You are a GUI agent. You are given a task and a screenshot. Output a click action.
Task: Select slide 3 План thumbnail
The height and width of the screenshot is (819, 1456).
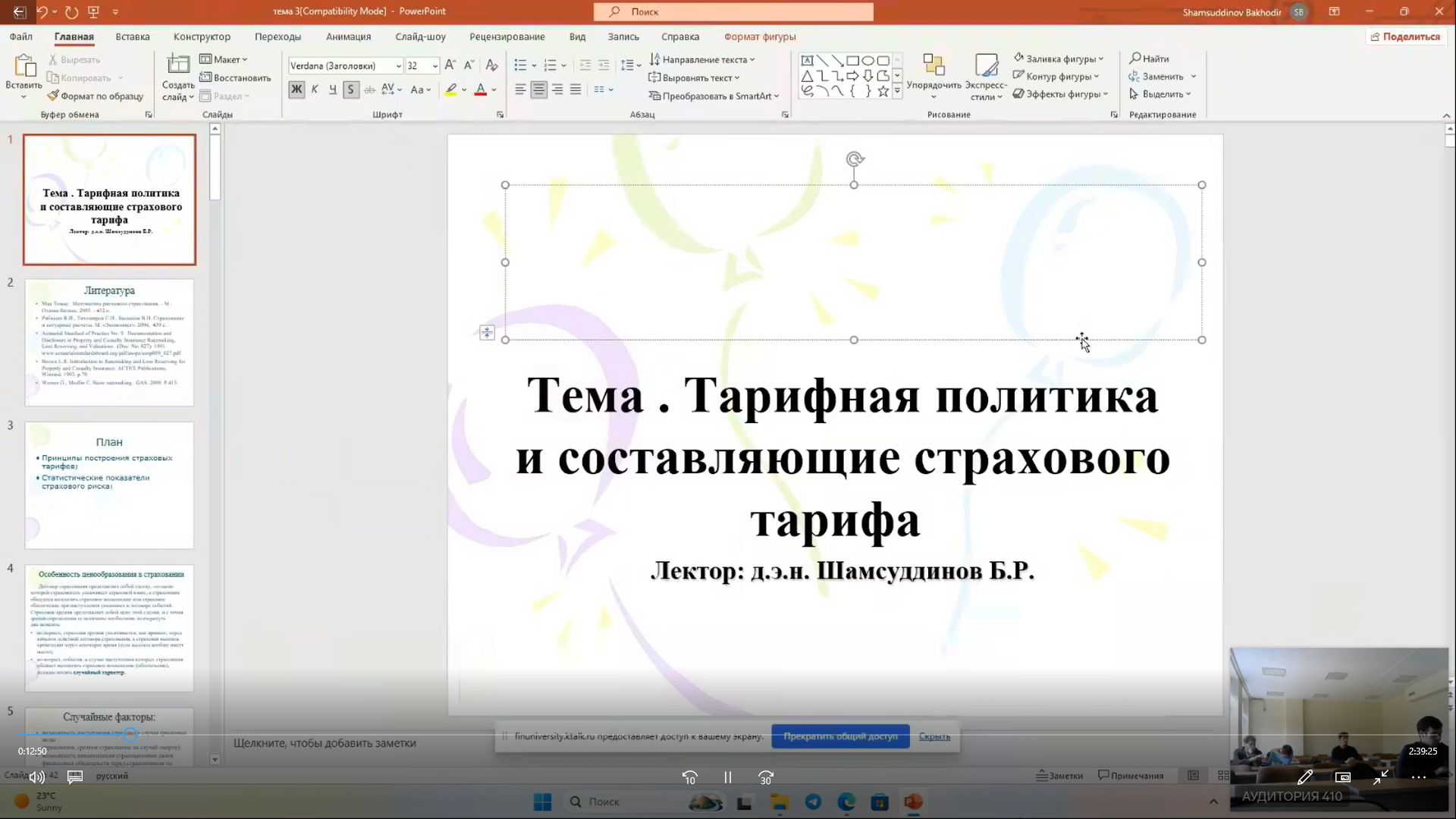[x=109, y=485]
